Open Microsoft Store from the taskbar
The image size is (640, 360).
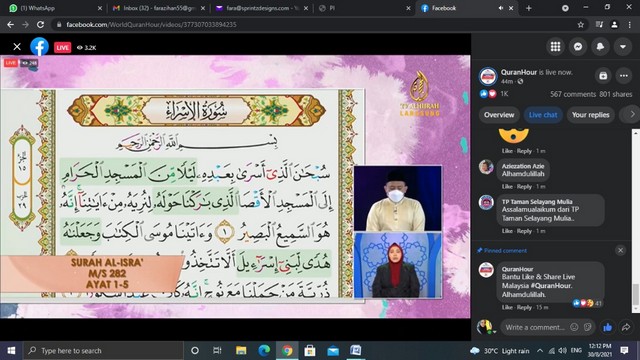pyautogui.click(x=310, y=351)
